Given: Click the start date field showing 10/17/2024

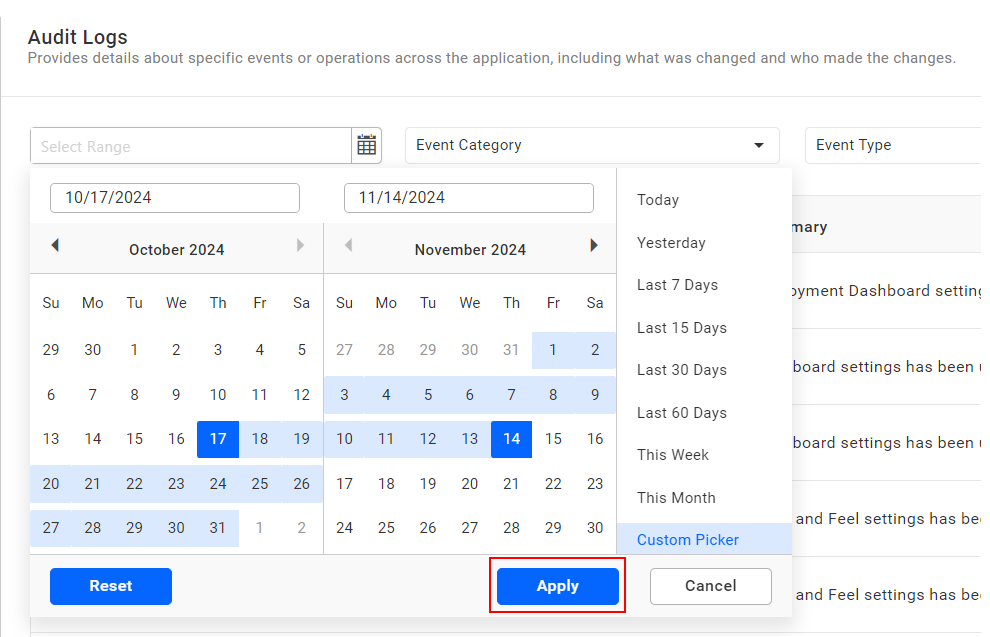Looking at the screenshot, I should tap(174, 197).
